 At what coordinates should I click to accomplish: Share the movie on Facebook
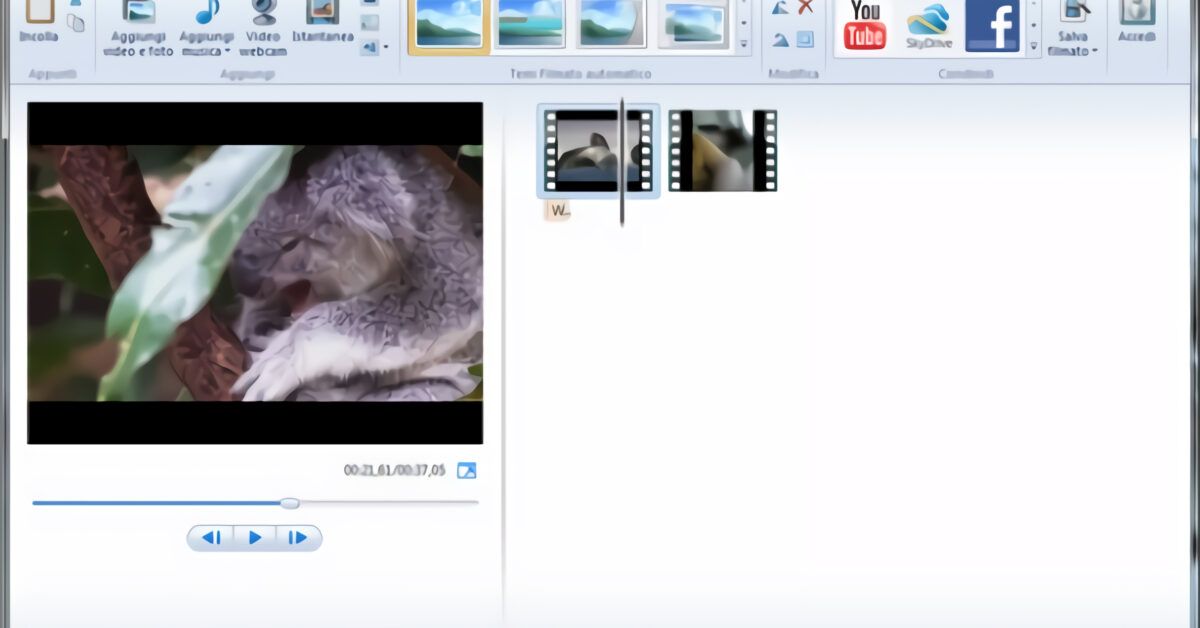pos(992,25)
